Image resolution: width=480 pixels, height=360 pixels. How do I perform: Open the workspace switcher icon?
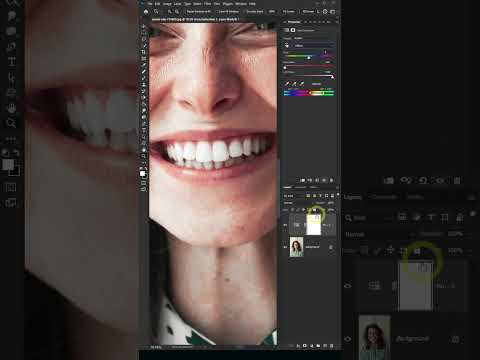(x=332, y=11)
